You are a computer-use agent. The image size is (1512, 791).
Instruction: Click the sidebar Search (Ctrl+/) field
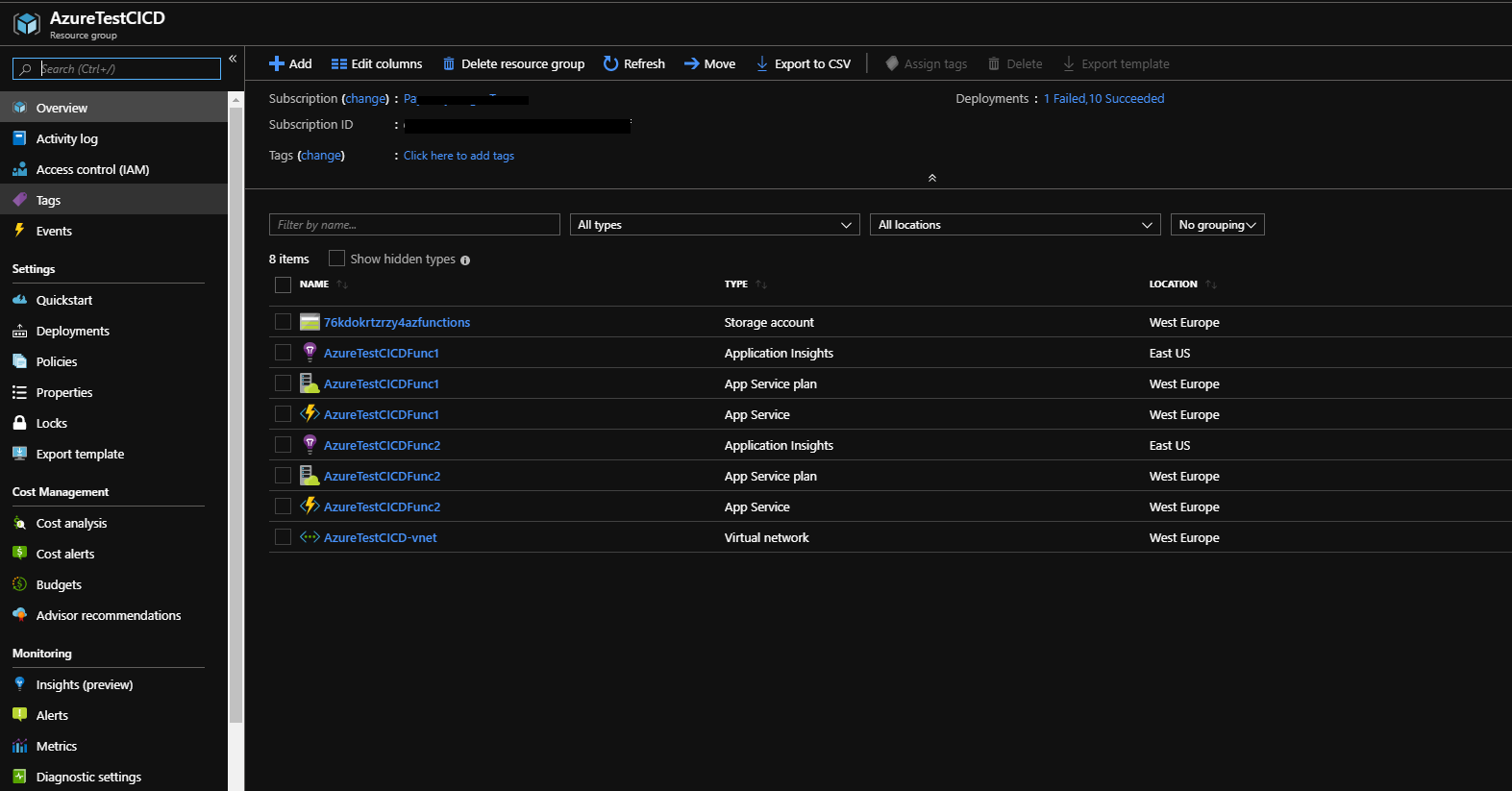pyautogui.click(x=116, y=69)
